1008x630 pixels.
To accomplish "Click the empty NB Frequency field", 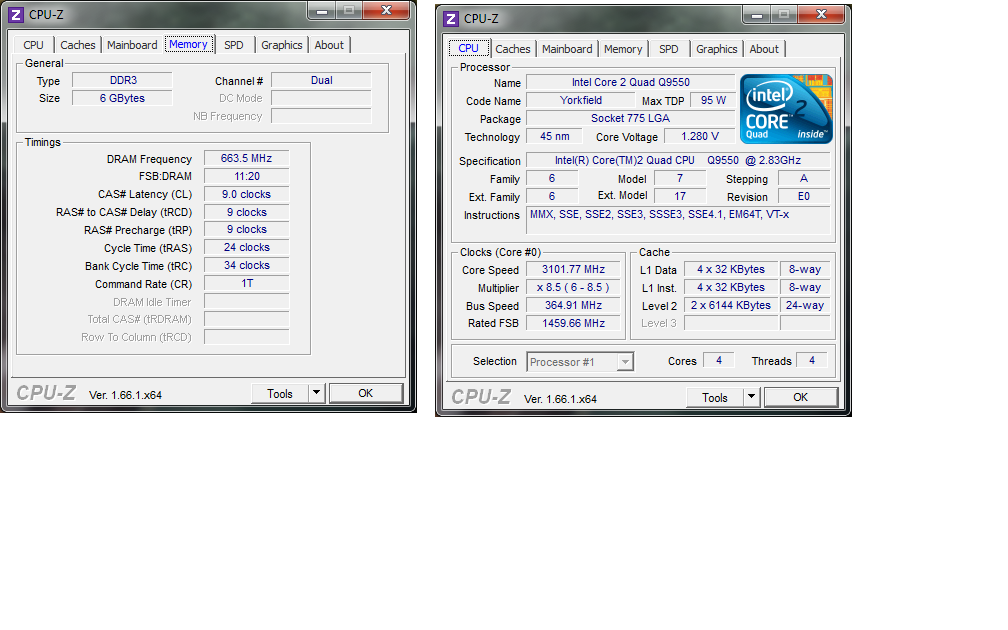I will click(321, 116).
